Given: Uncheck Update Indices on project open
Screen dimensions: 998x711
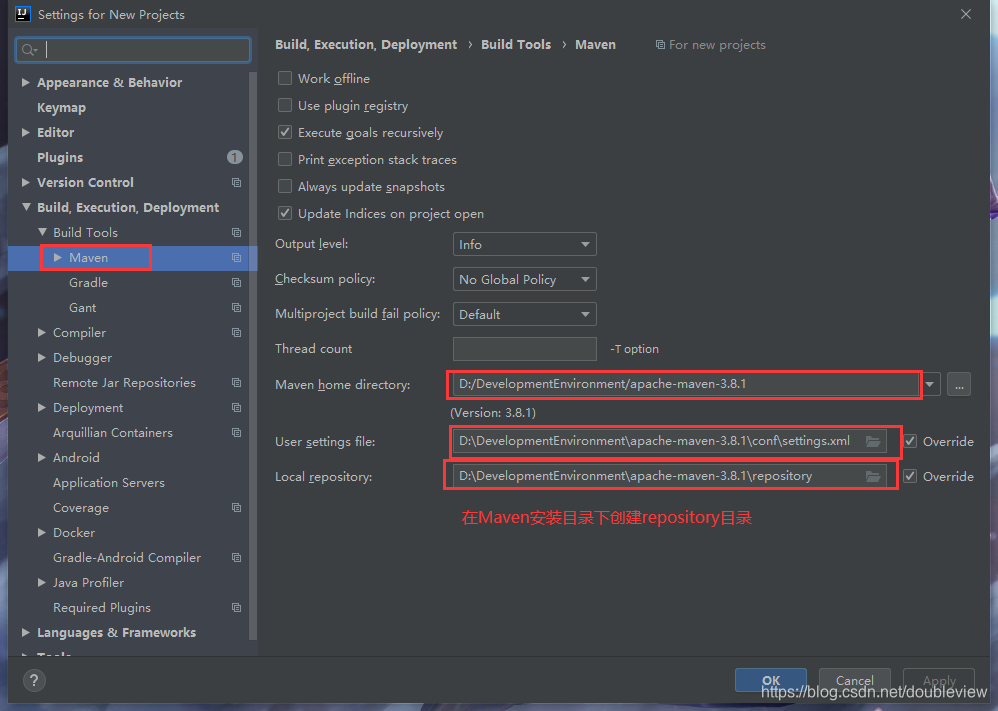Looking at the screenshot, I should click(285, 213).
